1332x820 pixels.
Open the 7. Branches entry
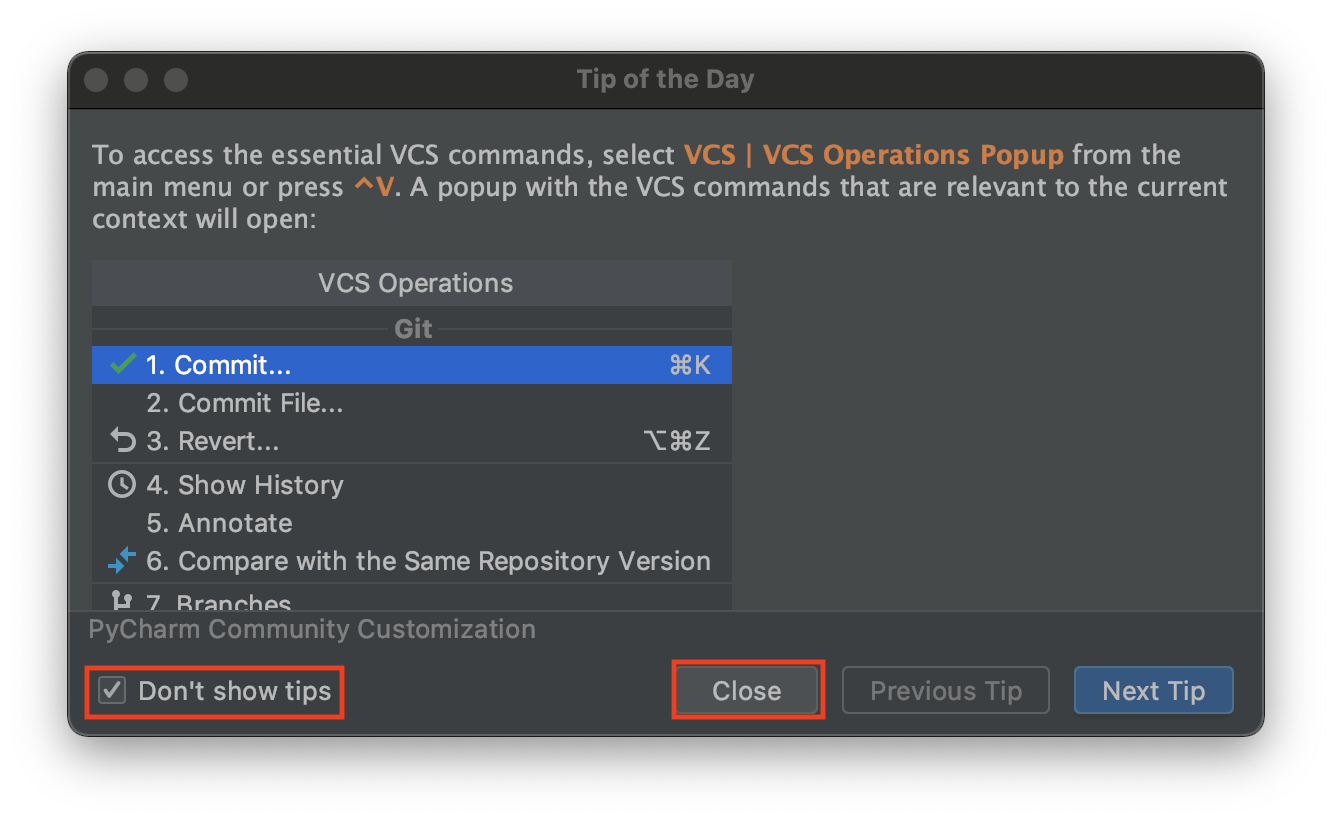[412, 600]
